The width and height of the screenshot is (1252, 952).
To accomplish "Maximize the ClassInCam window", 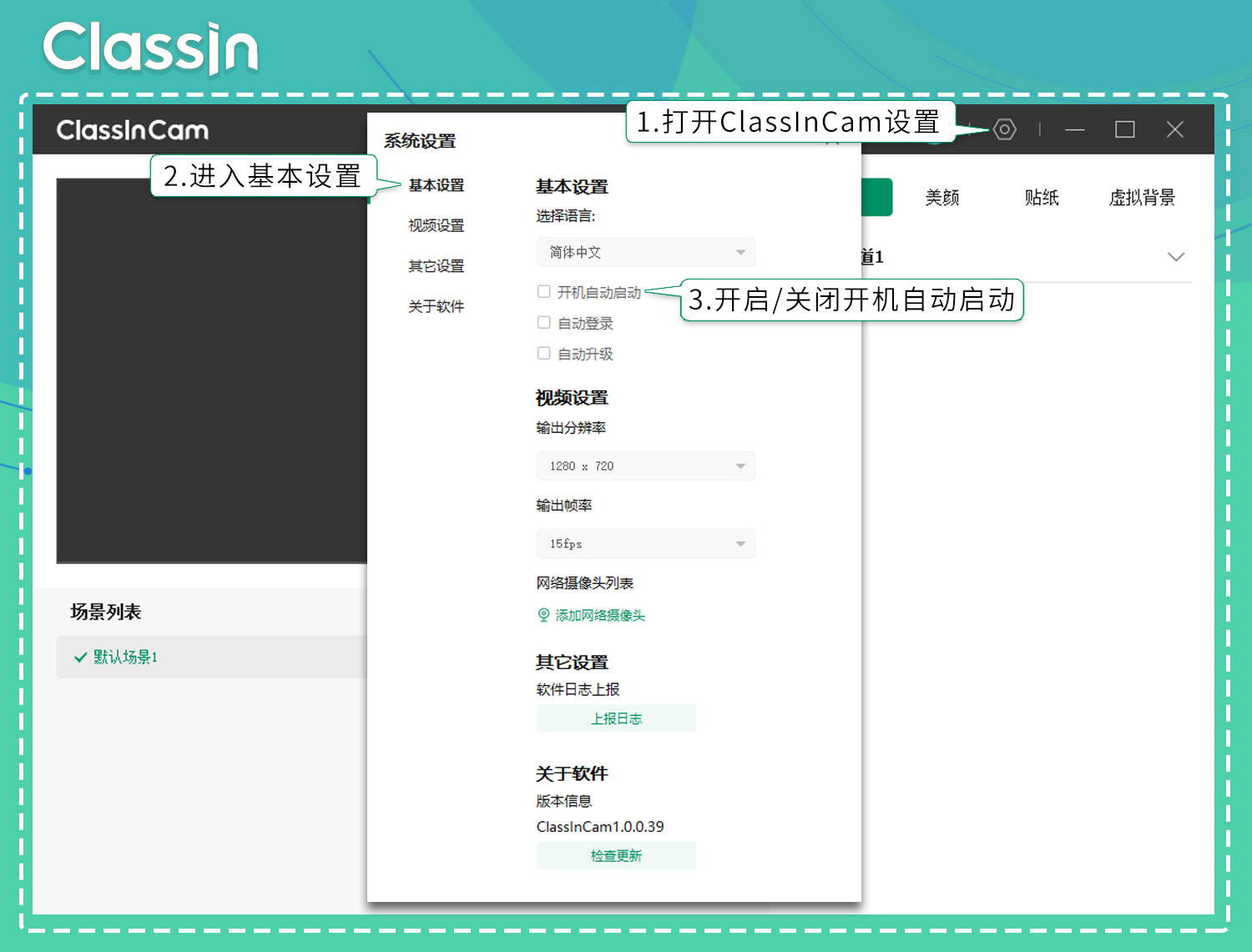I will [x=1125, y=129].
